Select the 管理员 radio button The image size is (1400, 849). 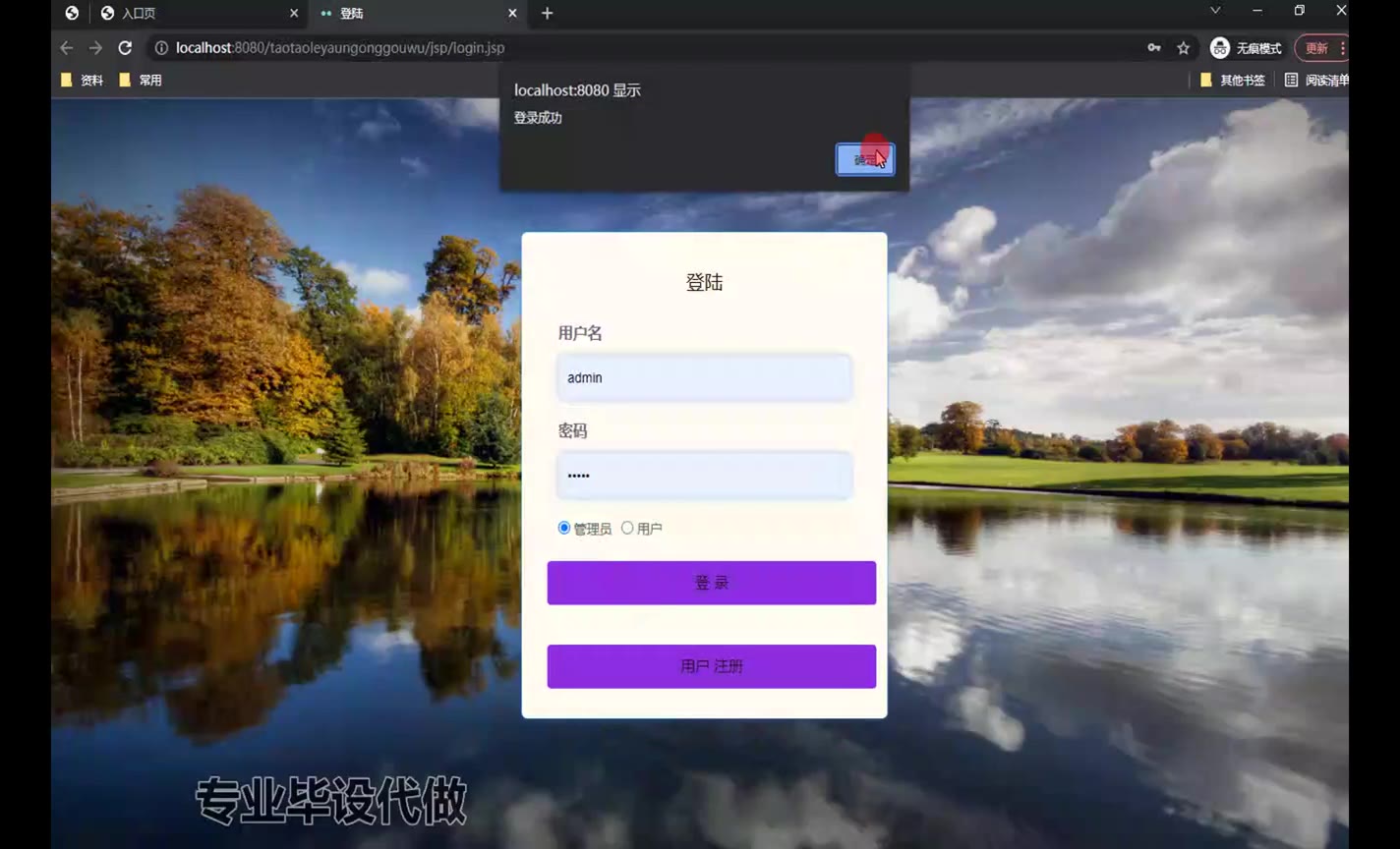click(x=564, y=529)
